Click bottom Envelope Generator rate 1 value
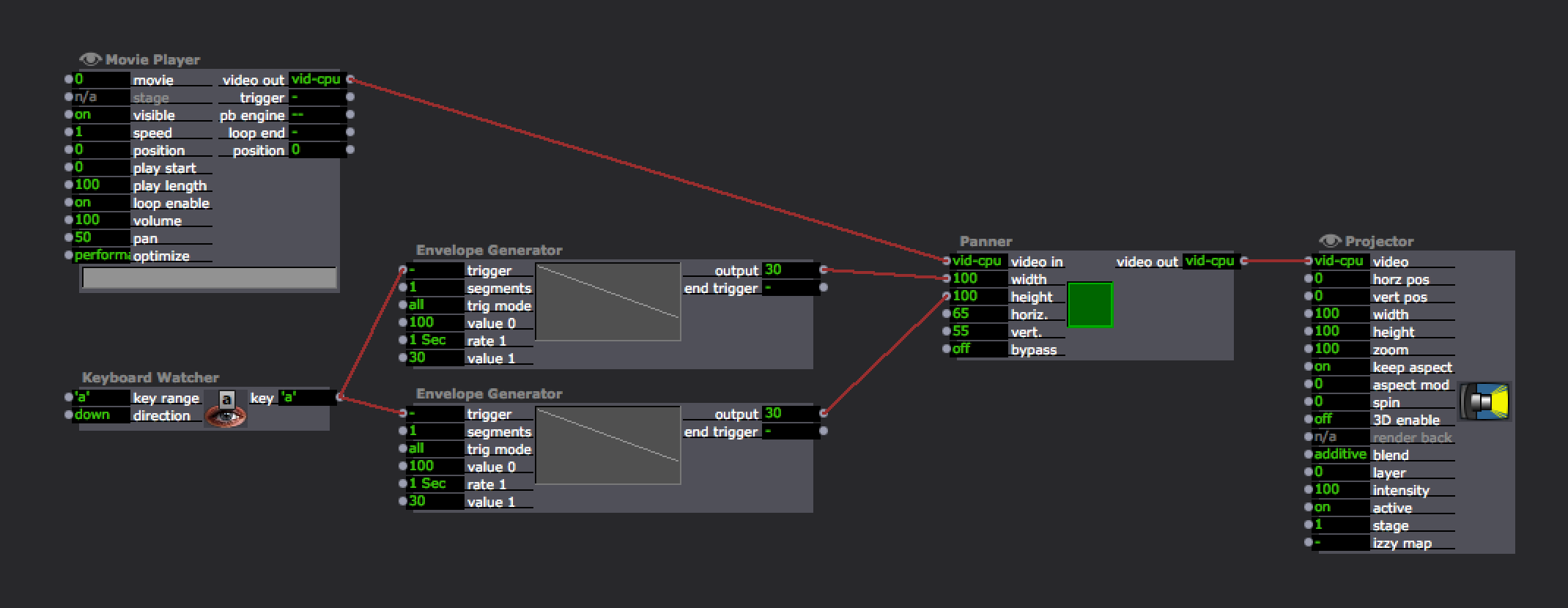This screenshot has height=608, width=1568. pyautogui.click(x=436, y=483)
